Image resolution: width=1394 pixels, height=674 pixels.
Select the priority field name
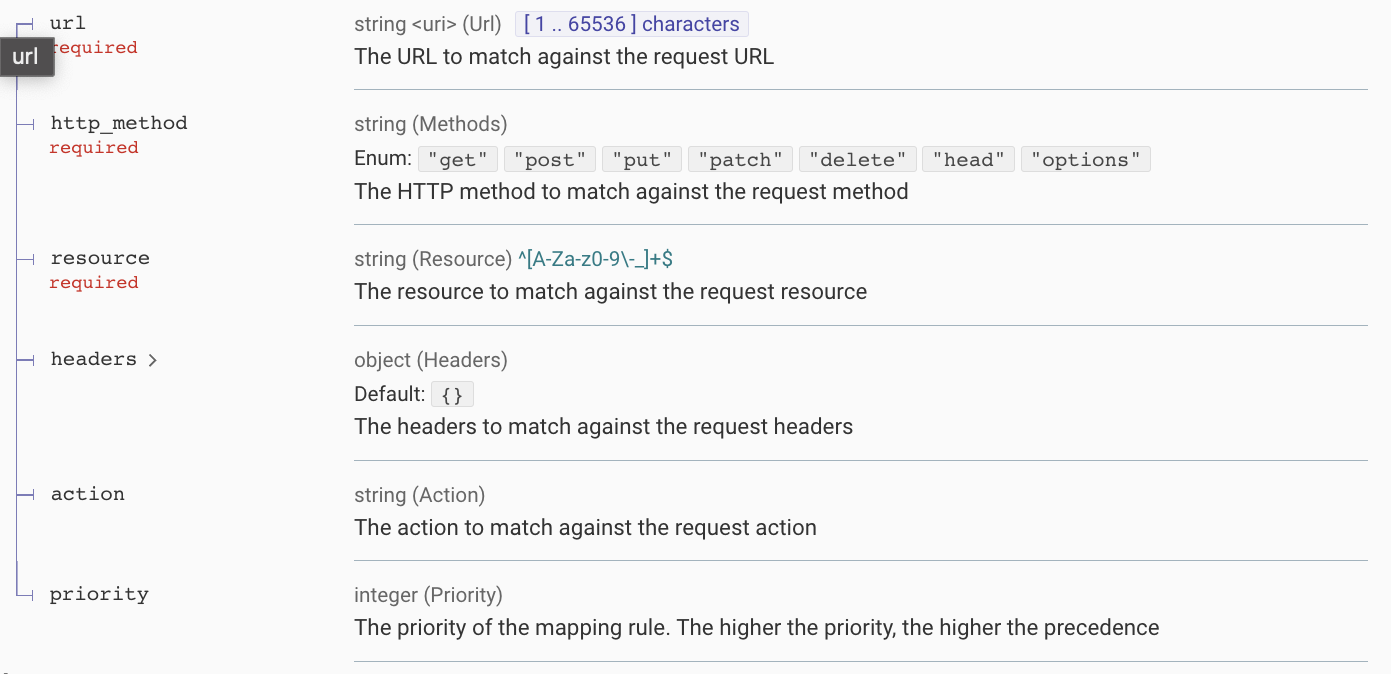coord(98,593)
